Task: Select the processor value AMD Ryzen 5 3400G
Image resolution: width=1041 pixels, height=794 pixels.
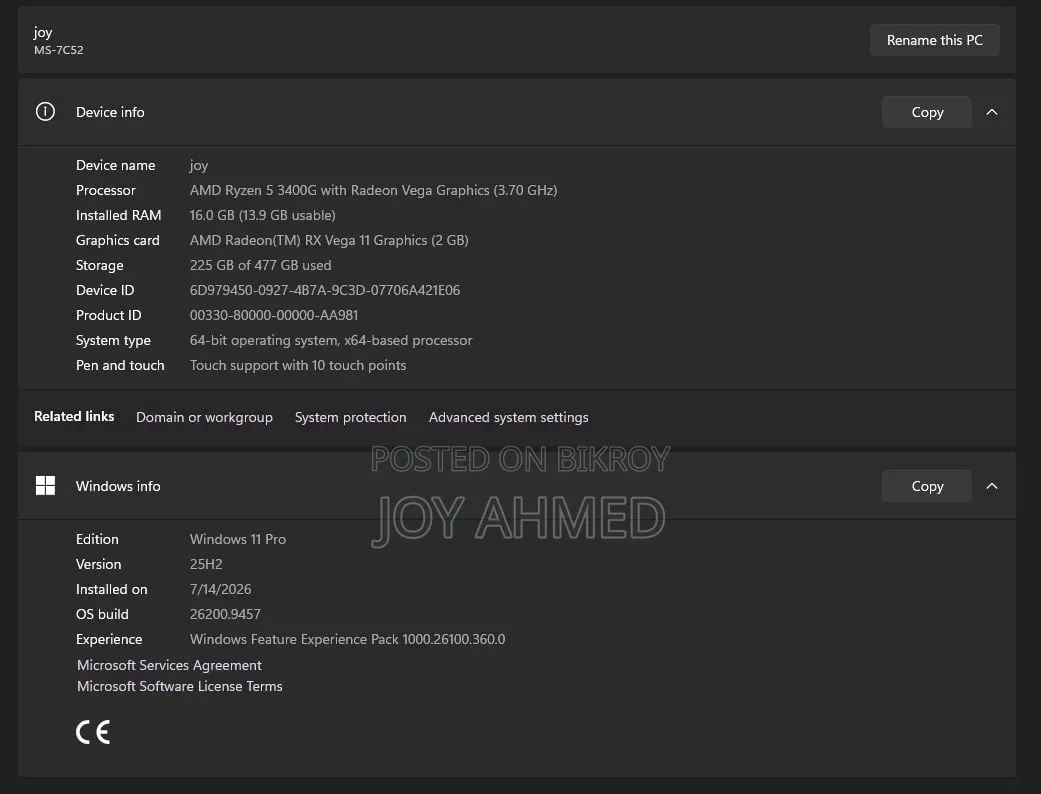Action: click(x=373, y=190)
